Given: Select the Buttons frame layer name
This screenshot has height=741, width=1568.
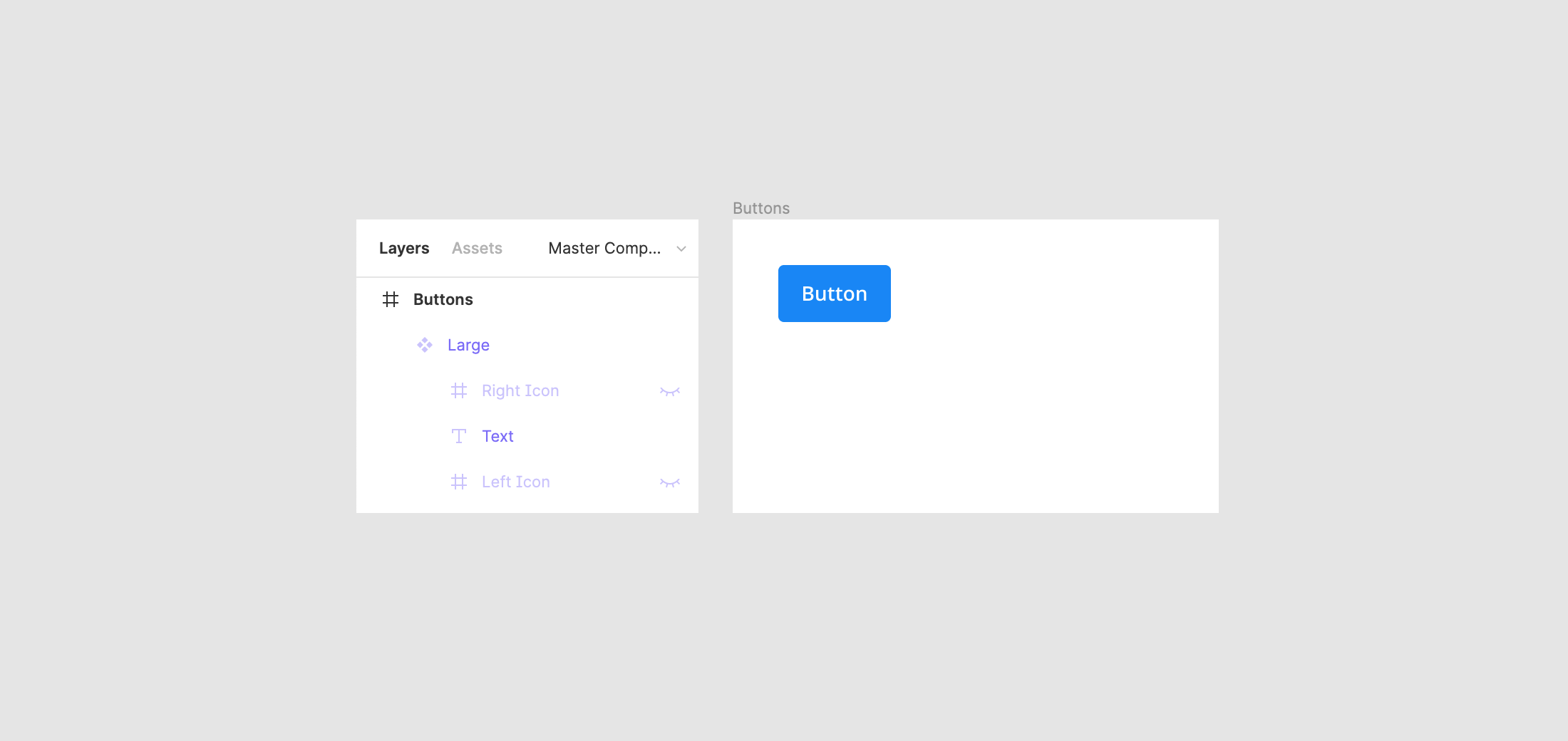Looking at the screenshot, I should [x=443, y=299].
